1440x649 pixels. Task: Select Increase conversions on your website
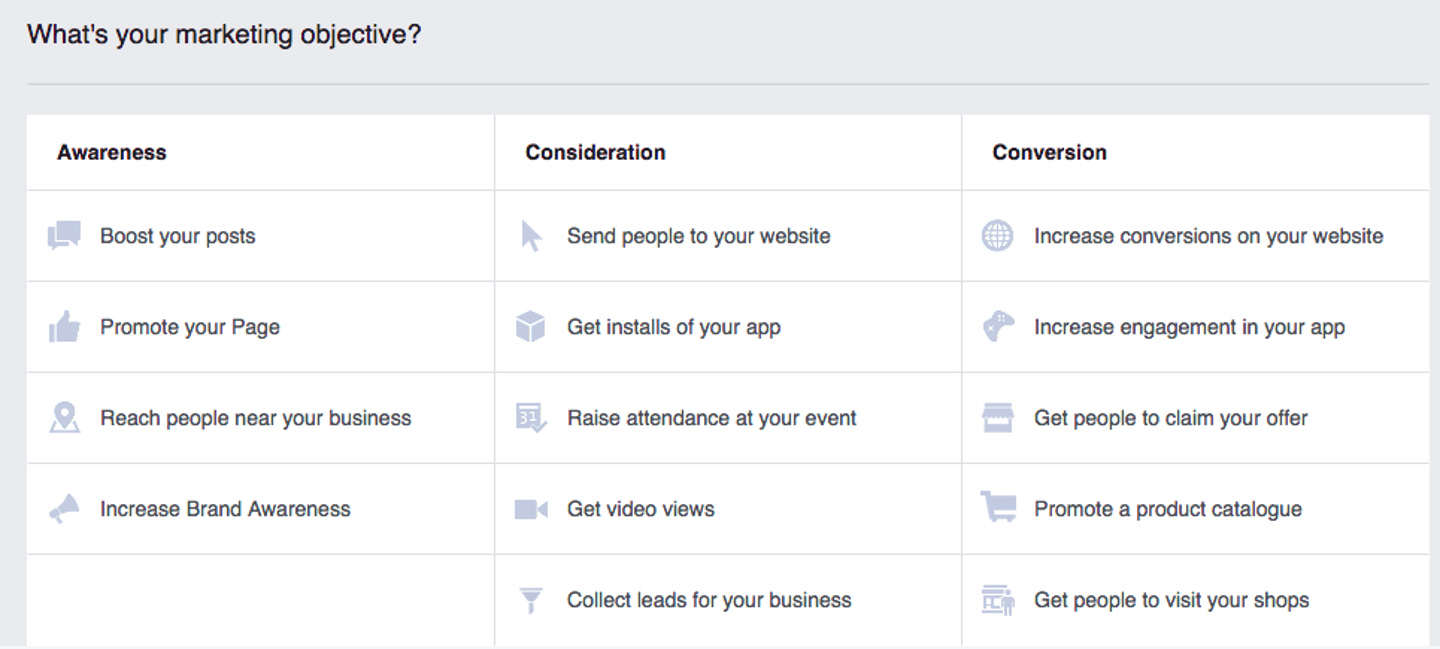(1208, 236)
